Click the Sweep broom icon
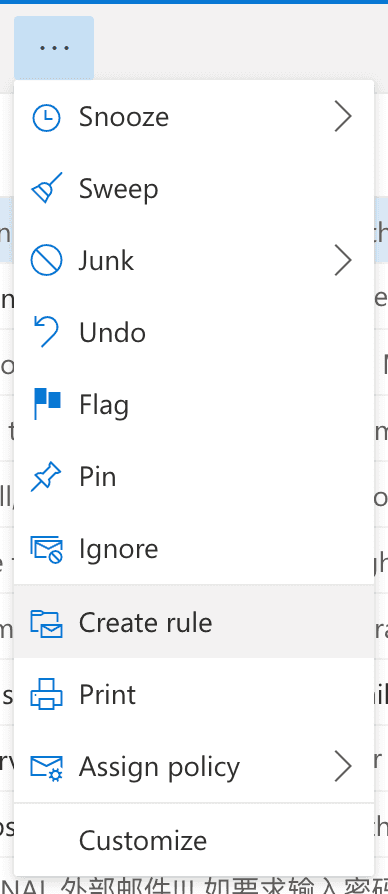Viewport: 388px width, 894px height. point(46,188)
